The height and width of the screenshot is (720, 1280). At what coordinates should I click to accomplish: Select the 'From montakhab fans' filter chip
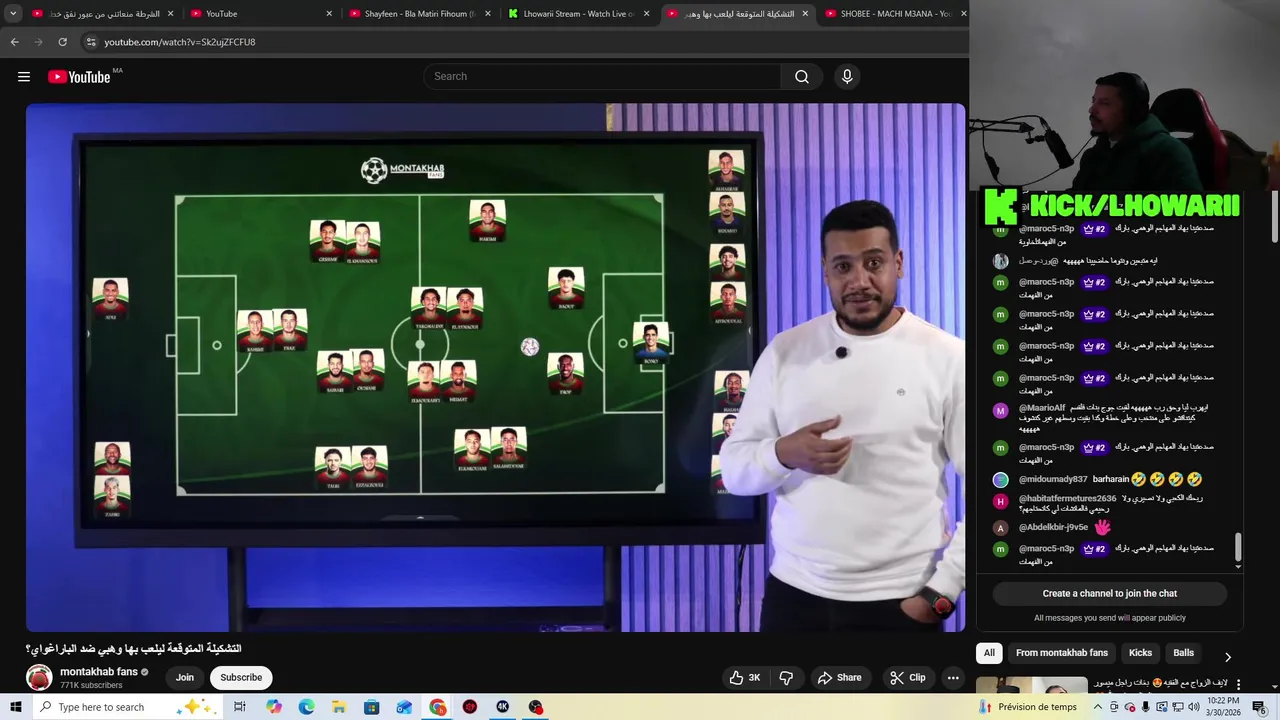click(x=1062, y=653)
